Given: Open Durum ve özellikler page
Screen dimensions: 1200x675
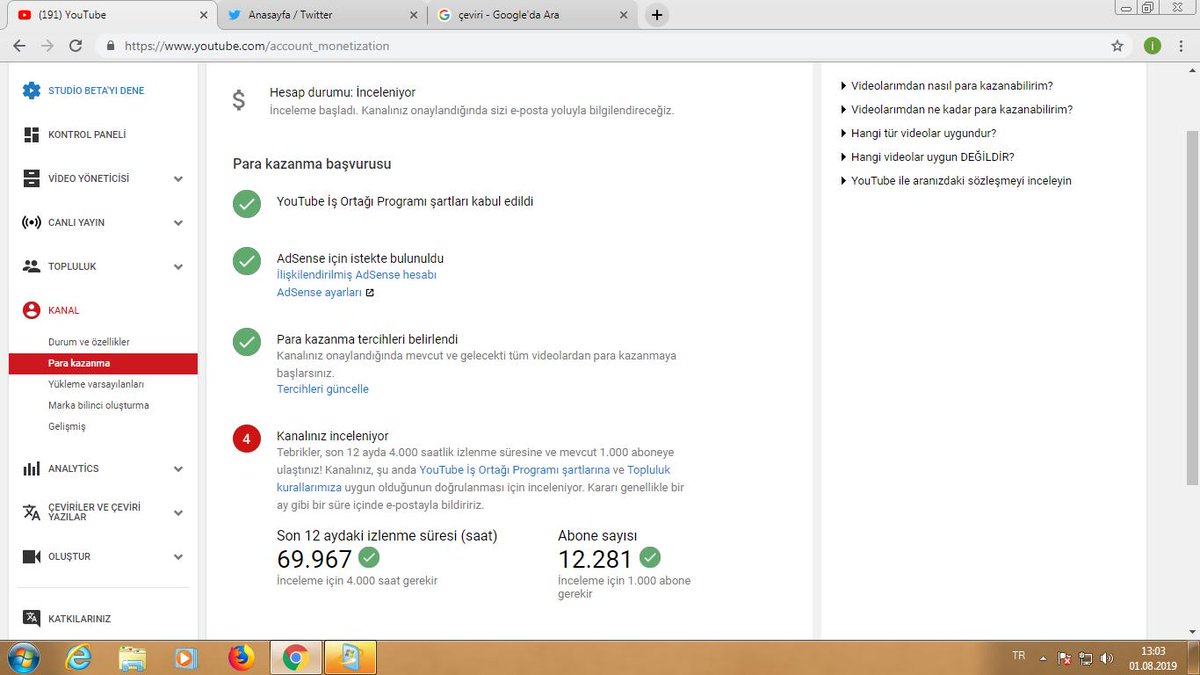Looking at the screenshot, I should point(89,342).
